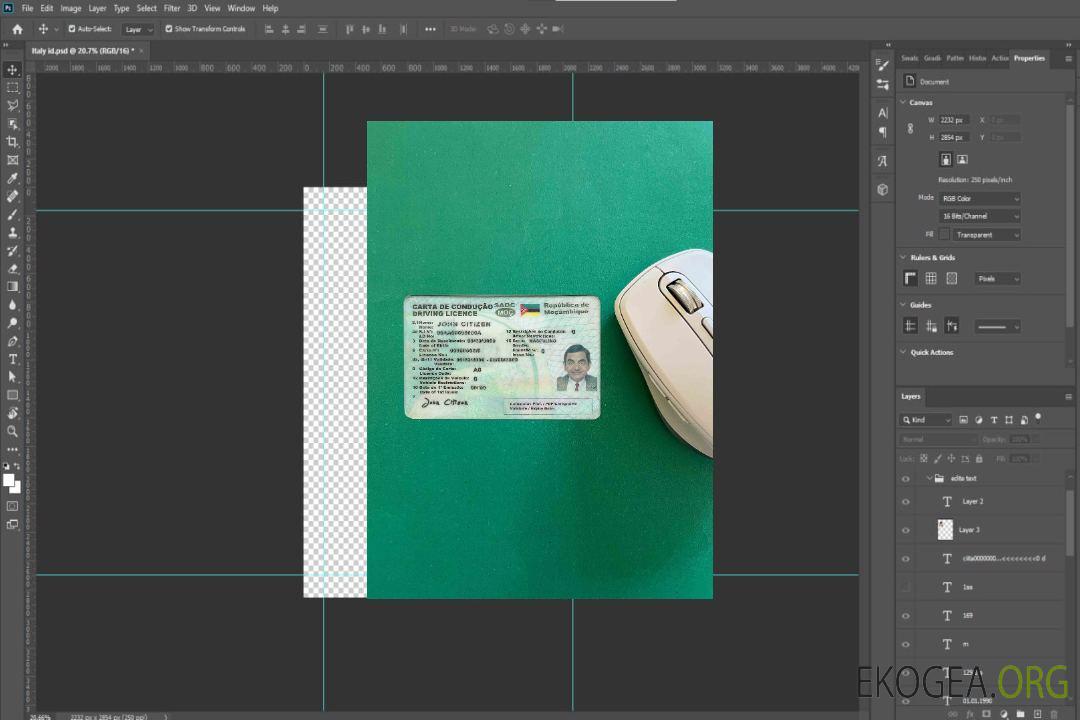Toggle Show Transform Controls checkbox
This screenshot has width=1080, height=720.
pos(169,29)
